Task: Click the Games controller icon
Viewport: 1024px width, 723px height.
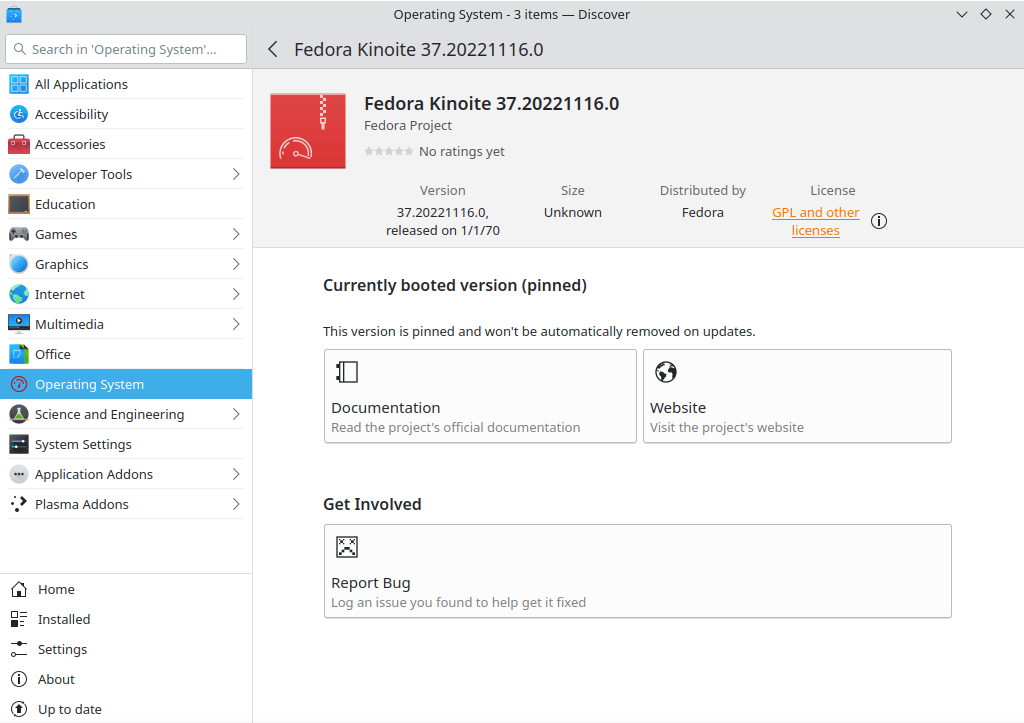Action: (x=19, y=234)
